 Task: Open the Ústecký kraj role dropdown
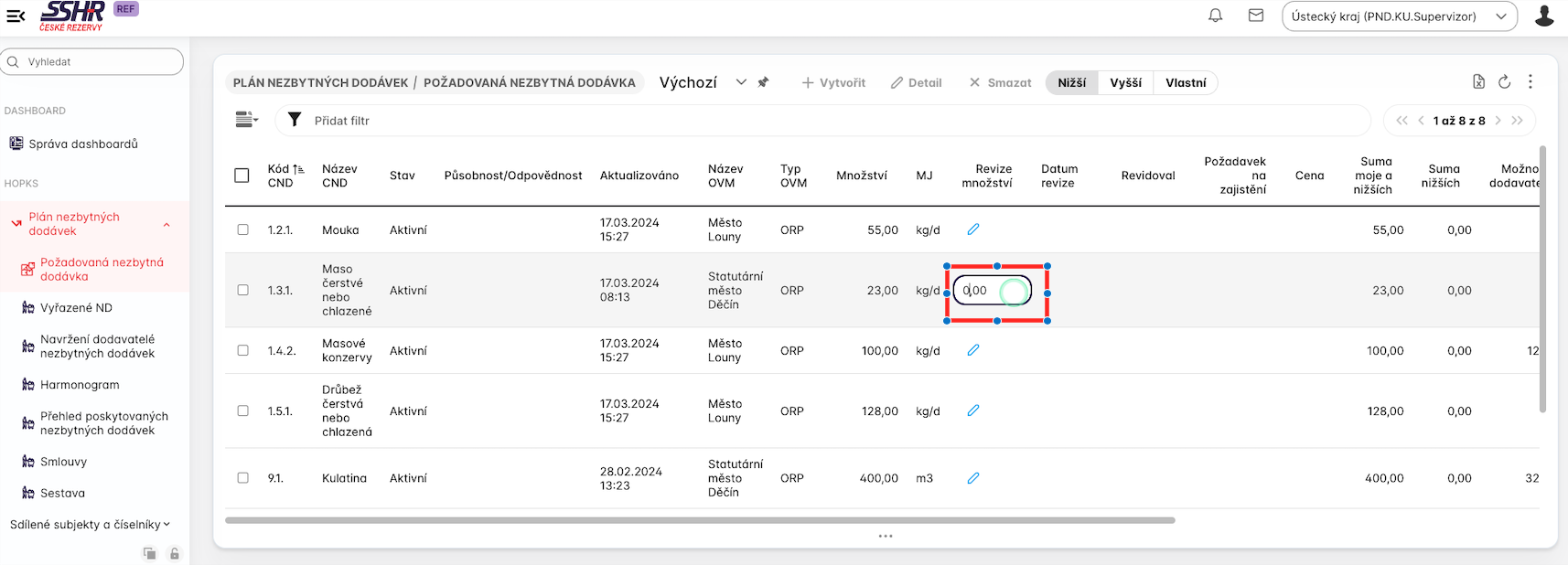[x=1399, y=16]
